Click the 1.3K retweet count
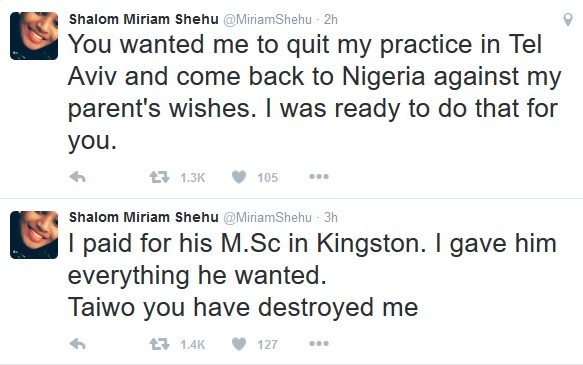 [193, 178]
